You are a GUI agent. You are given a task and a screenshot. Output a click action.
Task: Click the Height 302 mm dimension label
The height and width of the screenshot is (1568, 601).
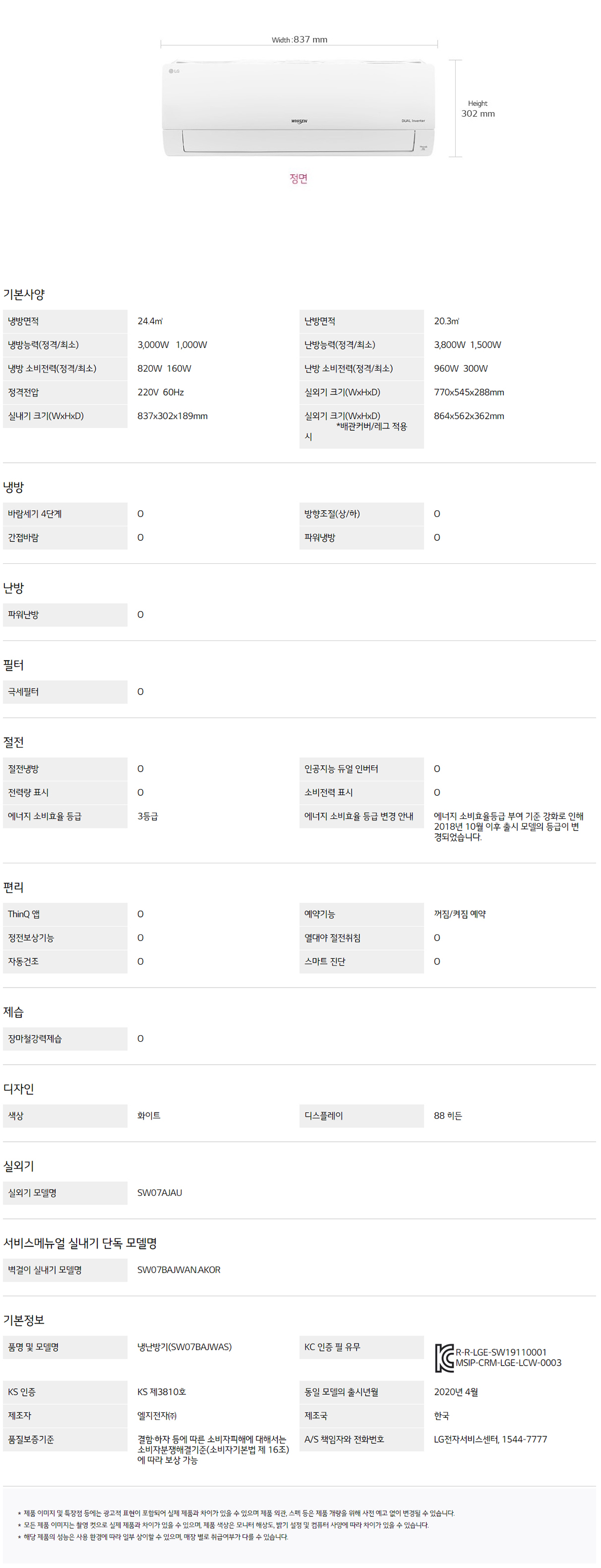[x=478, y=109]
